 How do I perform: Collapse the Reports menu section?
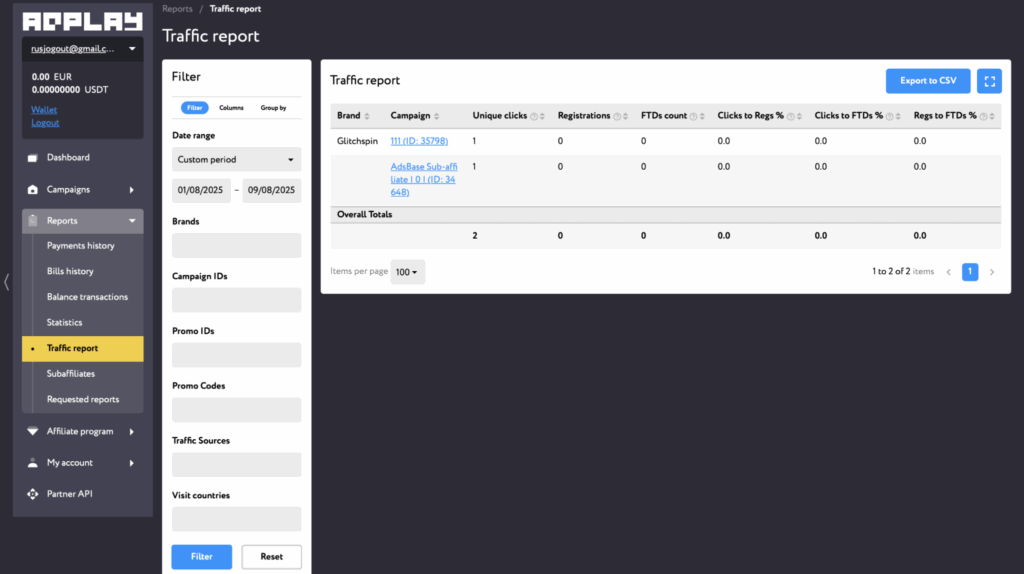131,221
